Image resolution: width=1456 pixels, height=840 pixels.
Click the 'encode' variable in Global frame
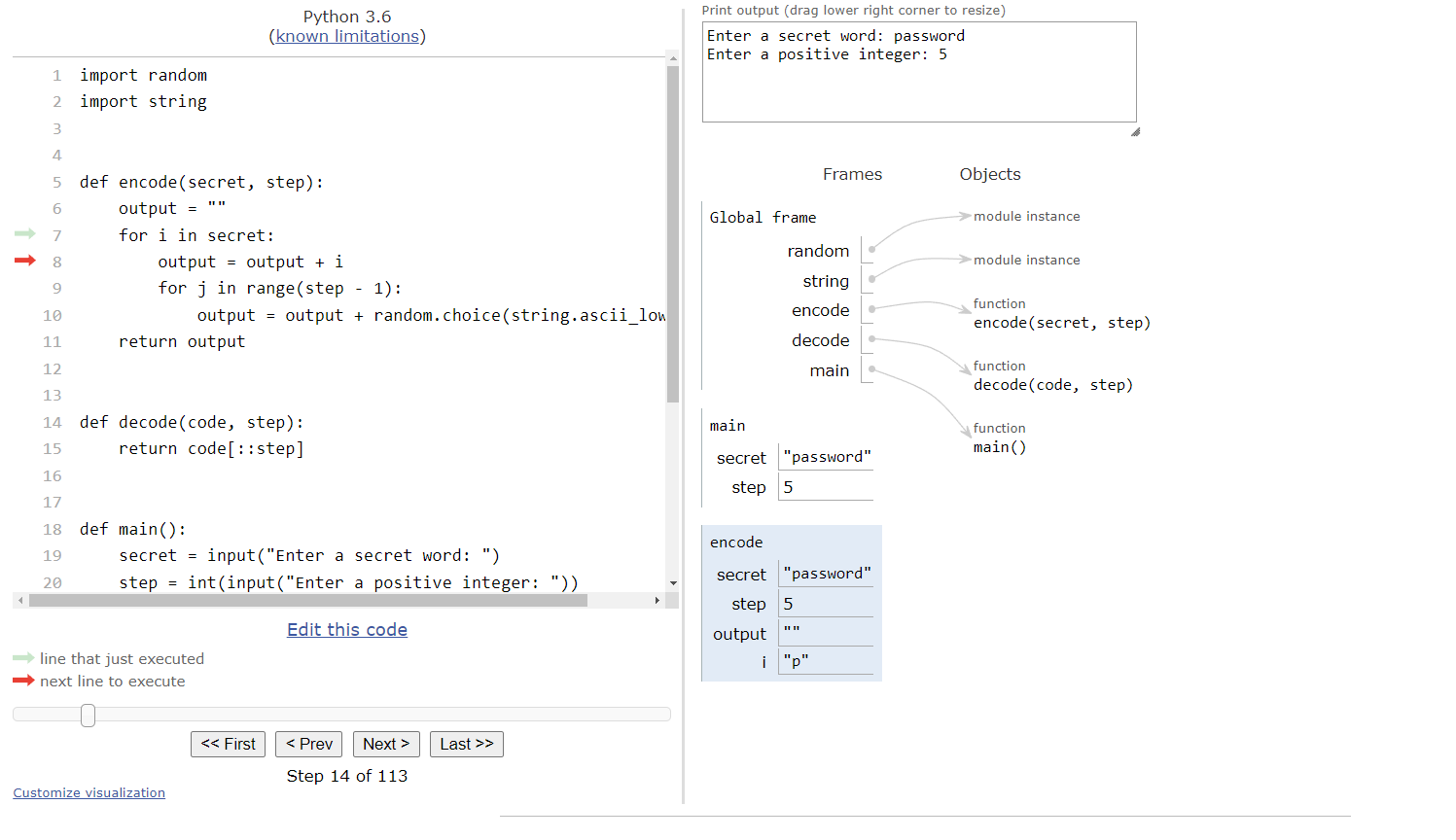tap(821, 310)
